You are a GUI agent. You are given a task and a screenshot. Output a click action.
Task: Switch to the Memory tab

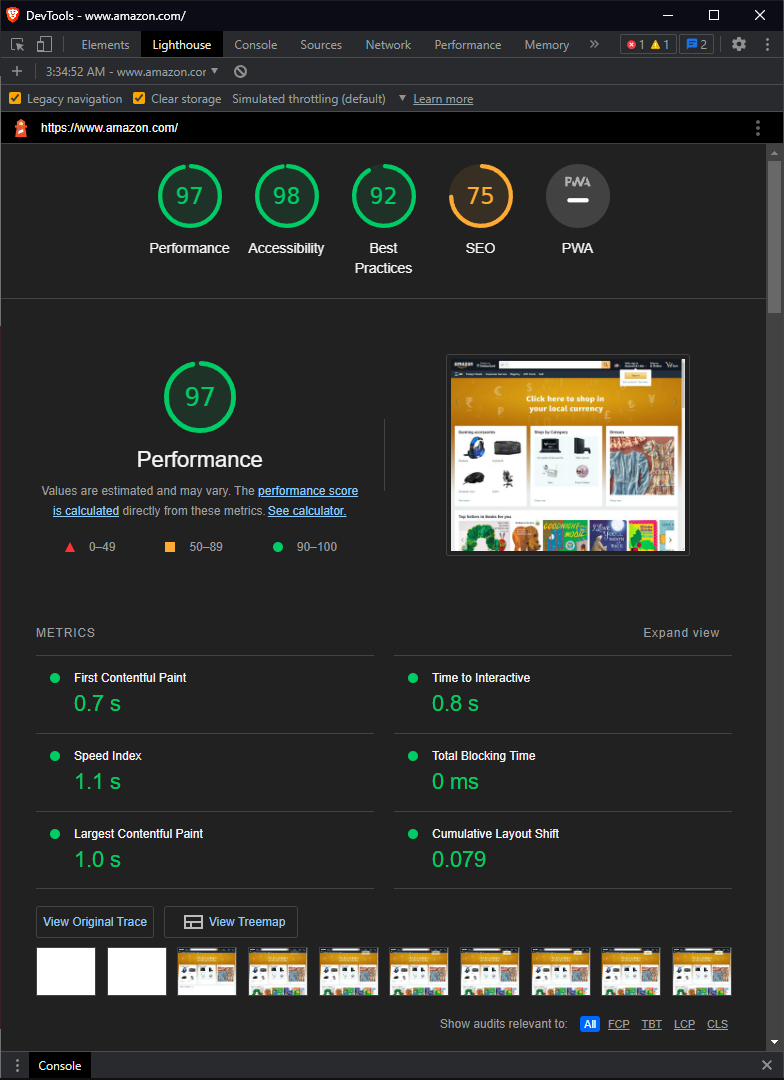(546, 45)
